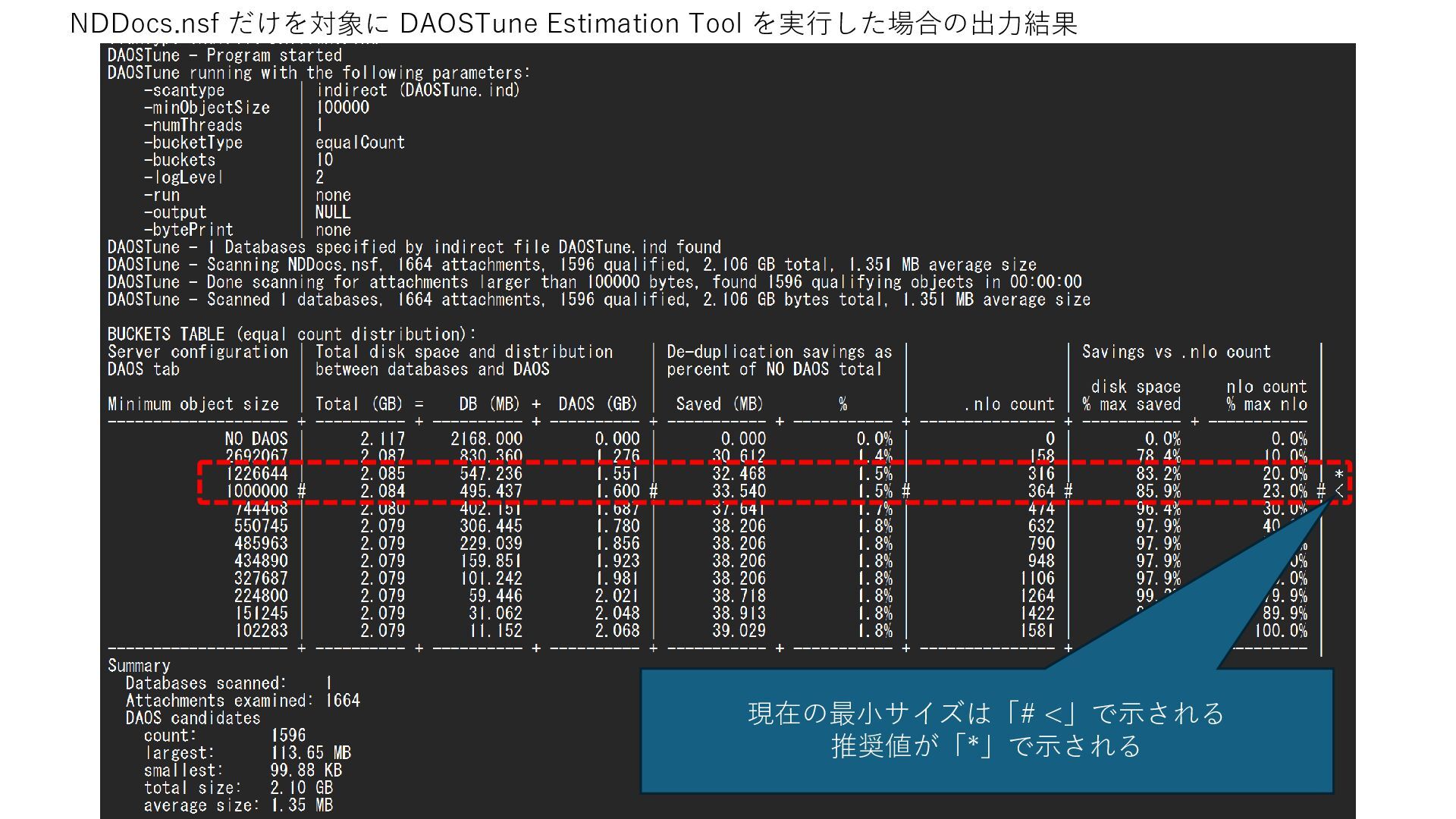
Task: Click the 1226644 minimum object size value
Action: tap(257, 474)
